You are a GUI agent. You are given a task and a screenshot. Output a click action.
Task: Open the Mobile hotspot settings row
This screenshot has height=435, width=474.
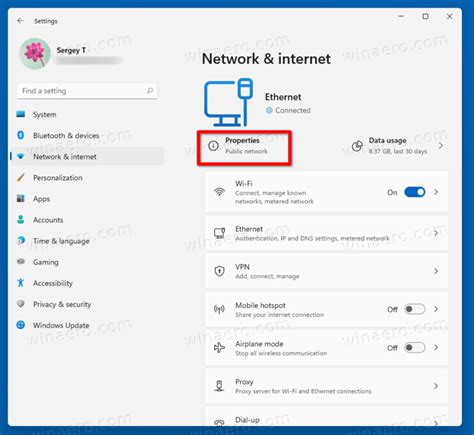coord(326,309)
